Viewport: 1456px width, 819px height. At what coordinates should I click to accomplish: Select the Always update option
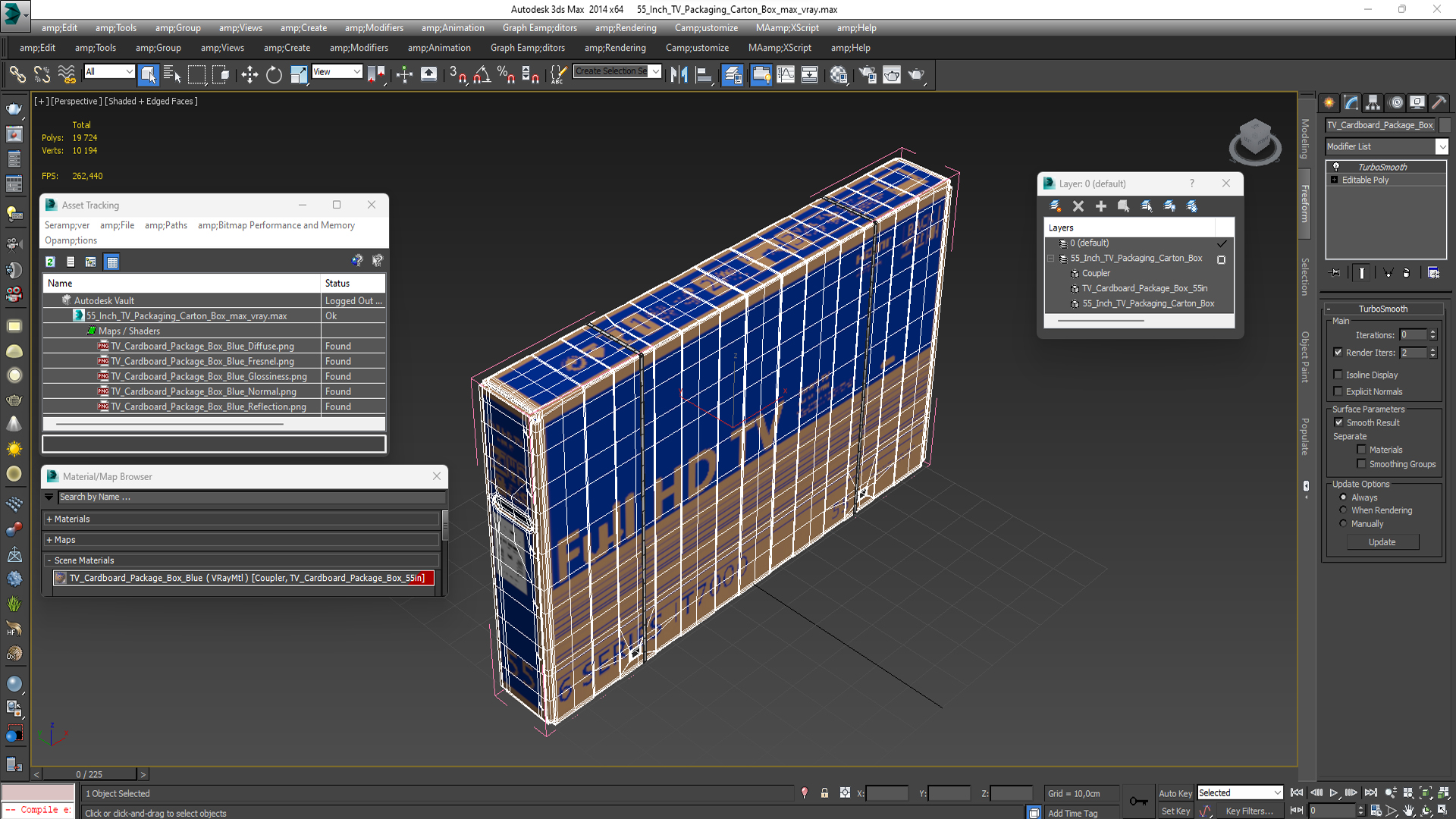(x=1343, y=497)
